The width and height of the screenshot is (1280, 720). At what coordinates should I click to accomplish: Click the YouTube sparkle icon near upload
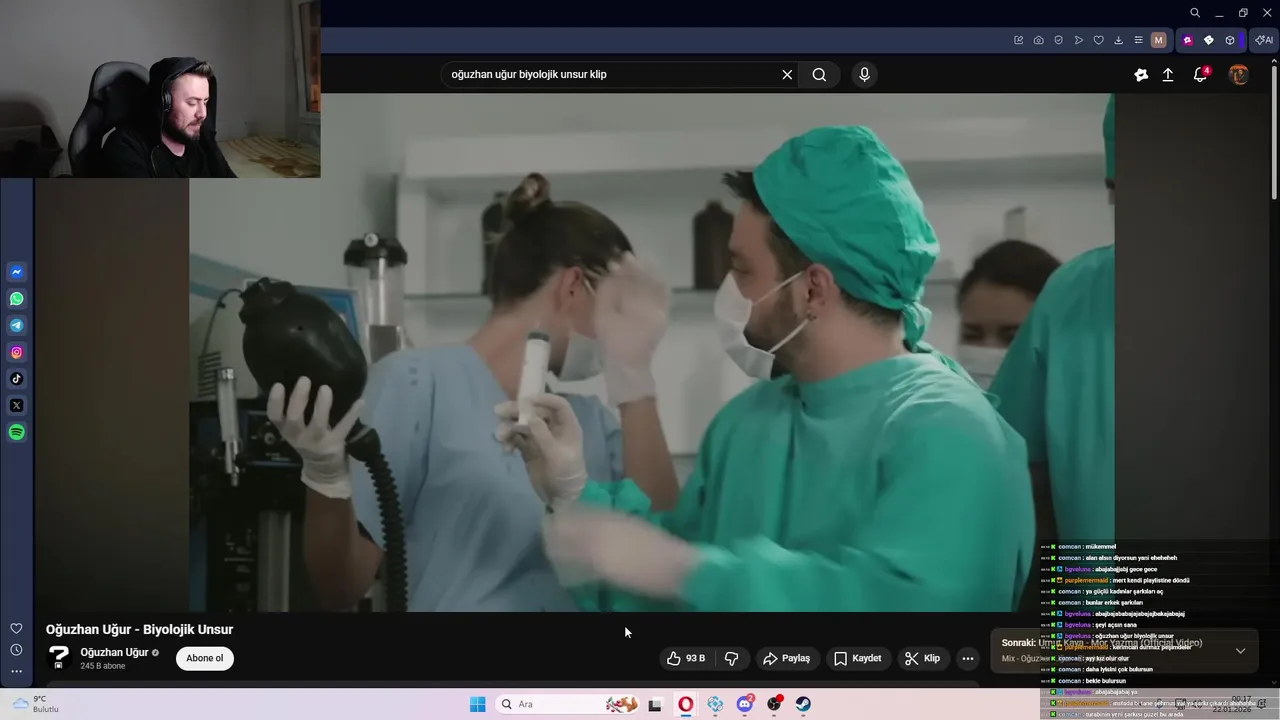[x=1141, y=74]
